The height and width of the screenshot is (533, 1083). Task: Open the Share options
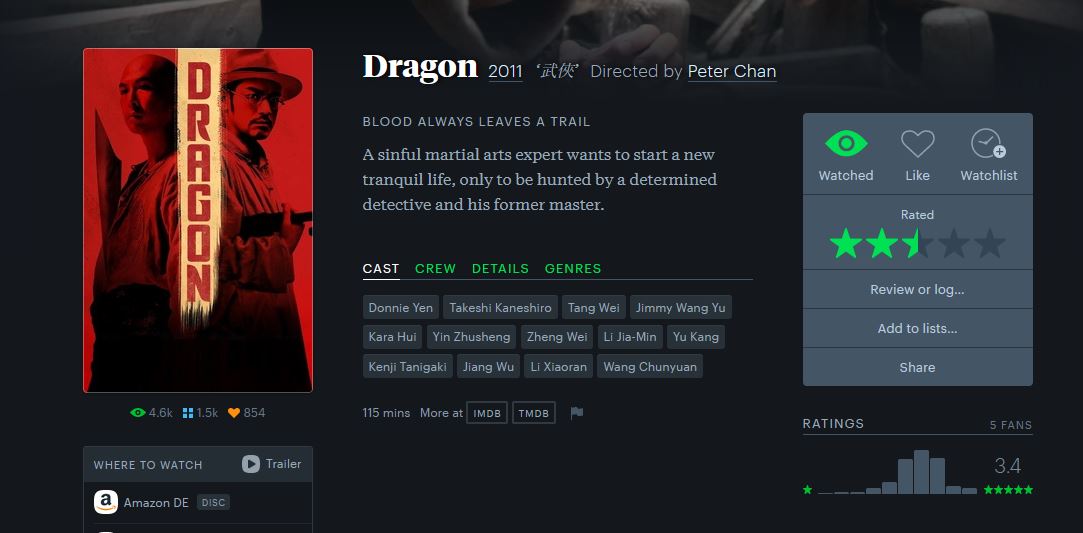pyautogui.click(x=917, y=367)
